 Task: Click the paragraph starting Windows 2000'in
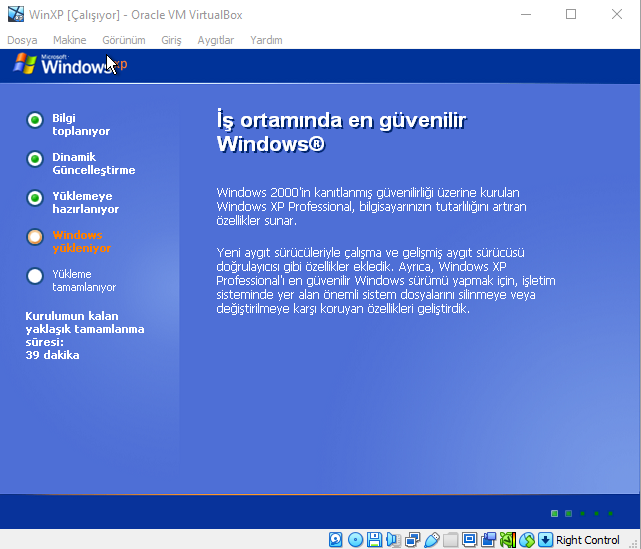[x=371, y=206]
